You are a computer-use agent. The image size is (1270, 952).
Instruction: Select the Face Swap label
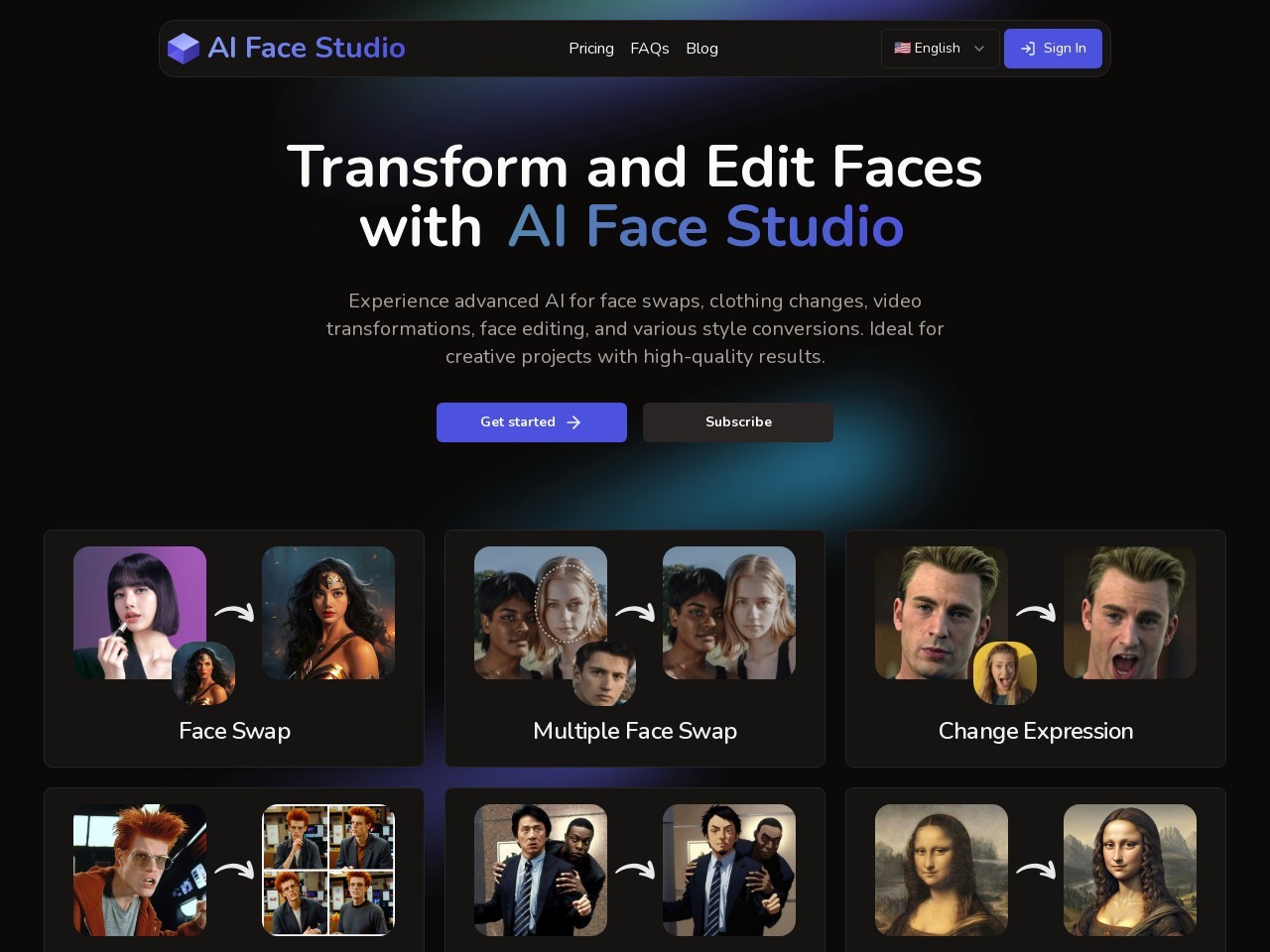(234, 731)
